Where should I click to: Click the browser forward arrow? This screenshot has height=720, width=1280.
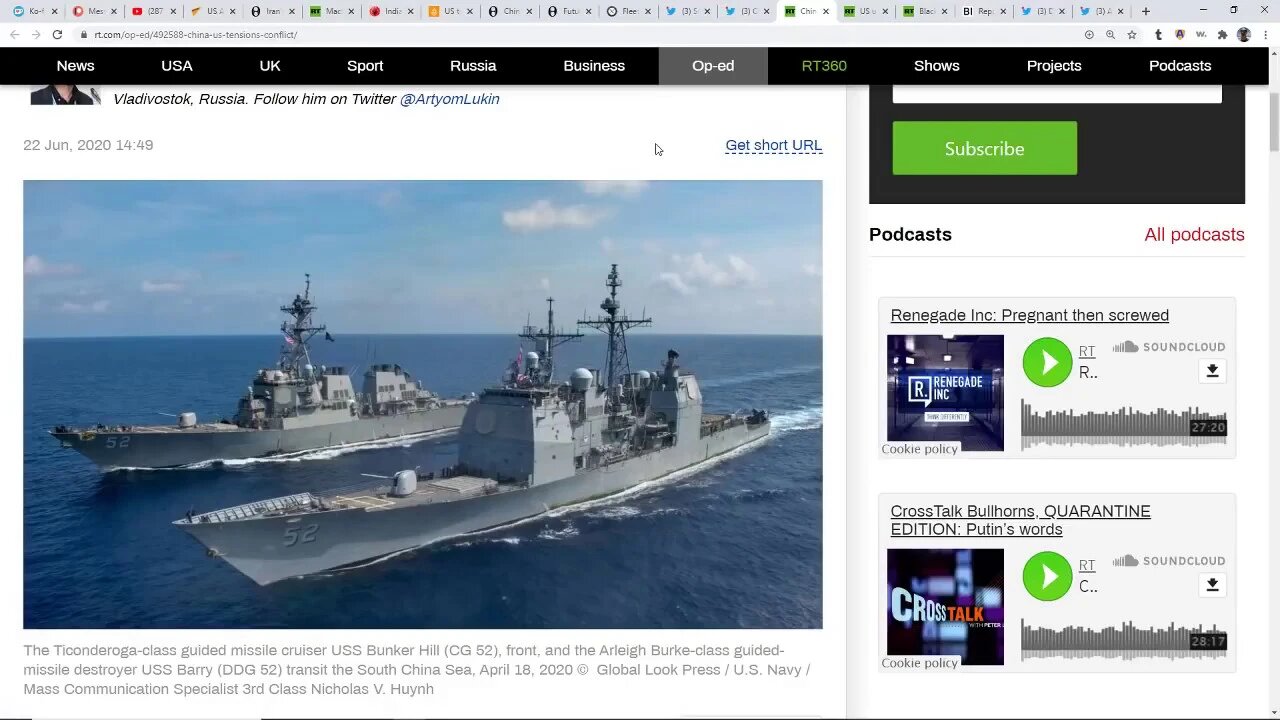35,34
